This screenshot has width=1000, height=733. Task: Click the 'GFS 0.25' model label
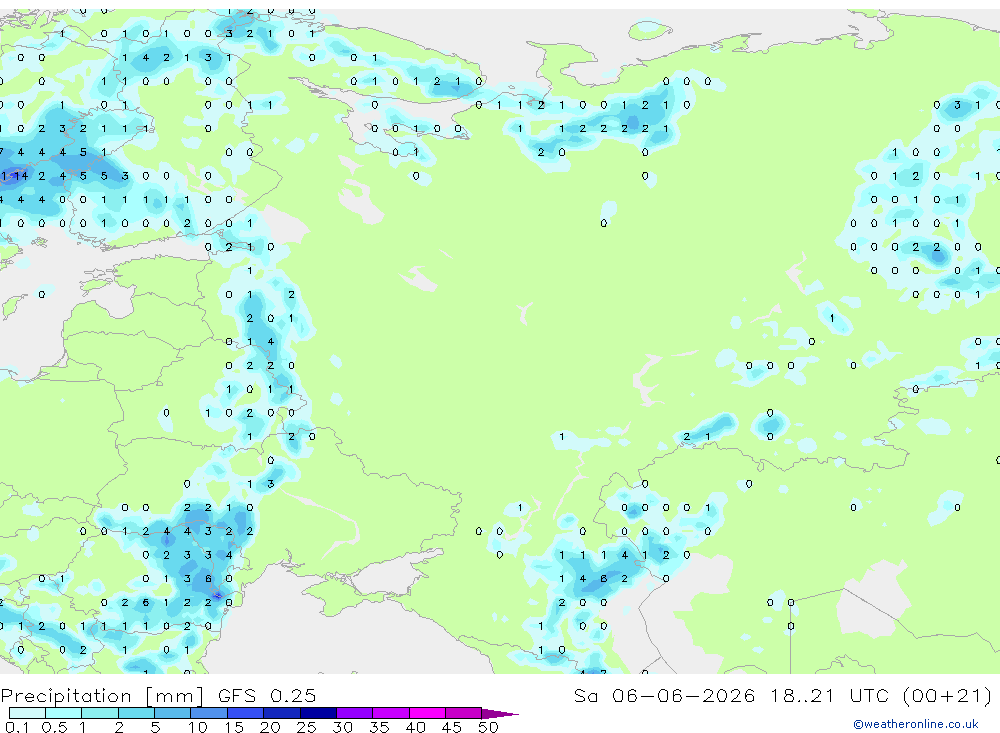[267, 695]
